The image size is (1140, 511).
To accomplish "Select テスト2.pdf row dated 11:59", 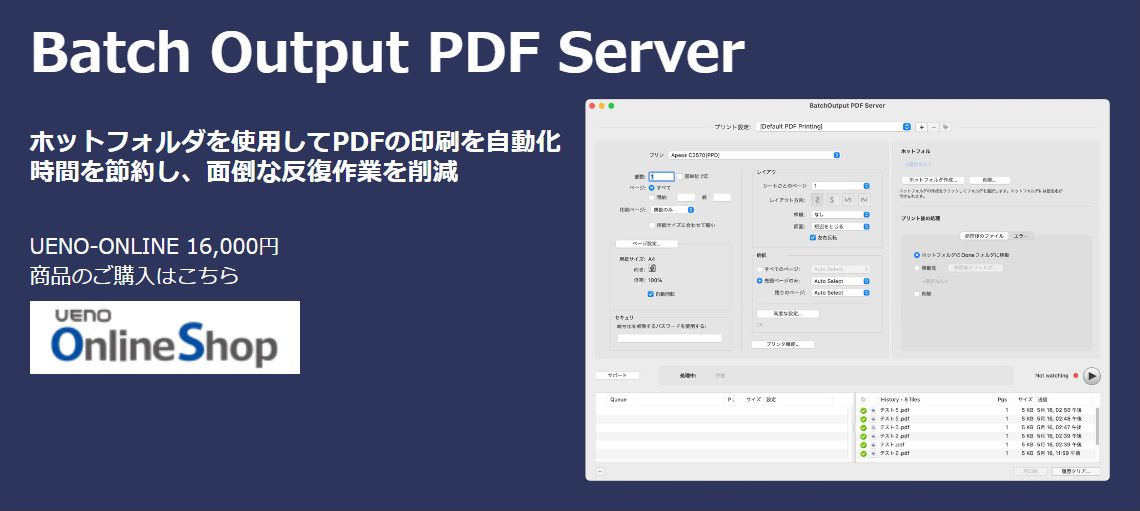I will pos(978,454).
